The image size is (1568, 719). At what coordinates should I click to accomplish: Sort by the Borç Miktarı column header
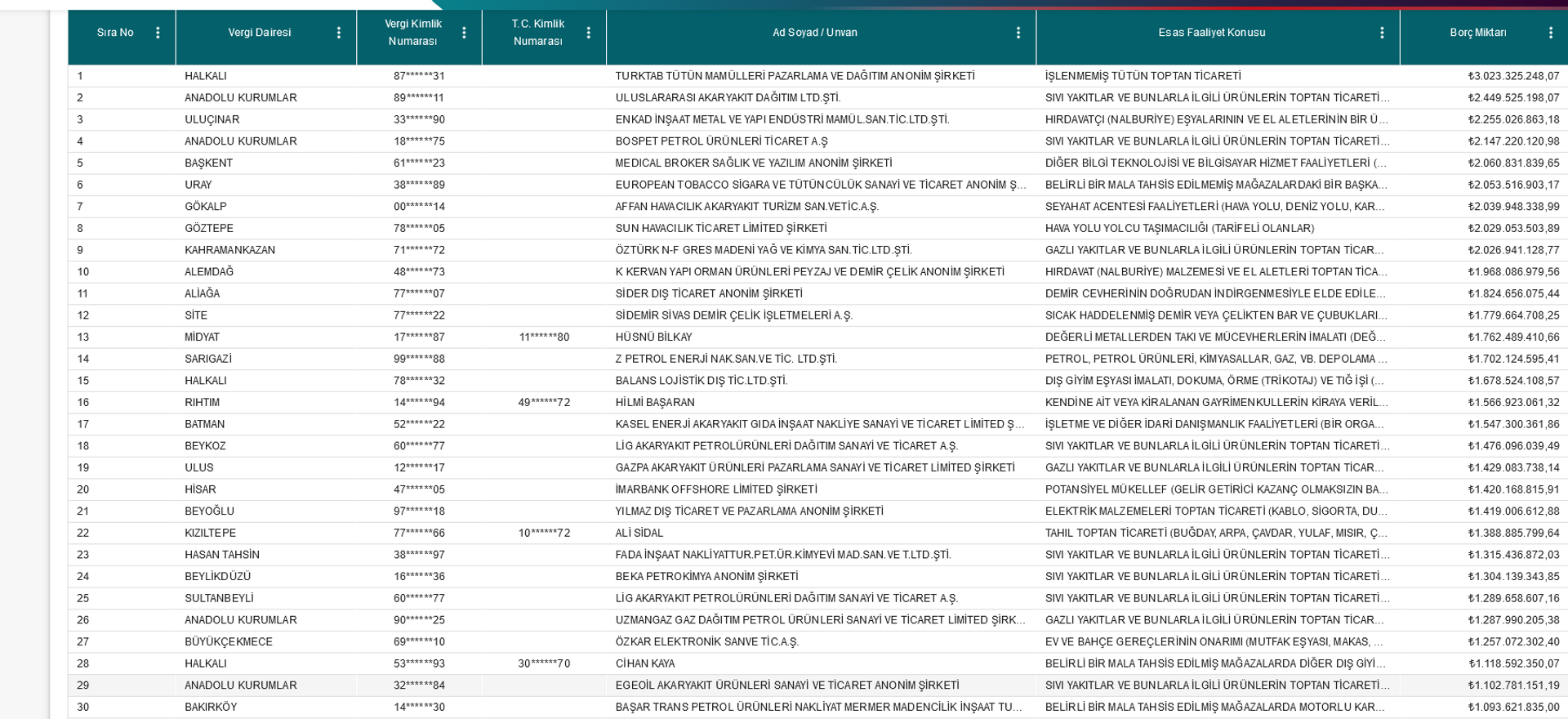(1478, 33)
